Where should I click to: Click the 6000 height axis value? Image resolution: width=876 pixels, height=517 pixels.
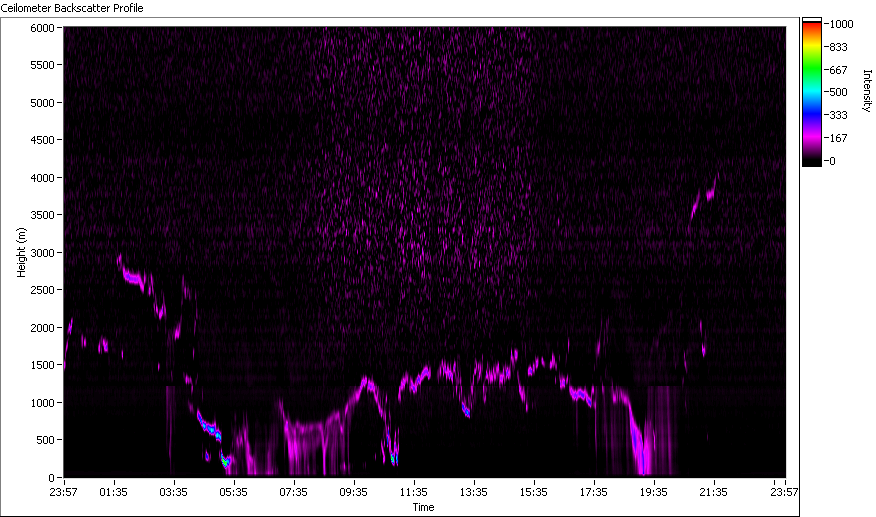[x=42, y=28]
